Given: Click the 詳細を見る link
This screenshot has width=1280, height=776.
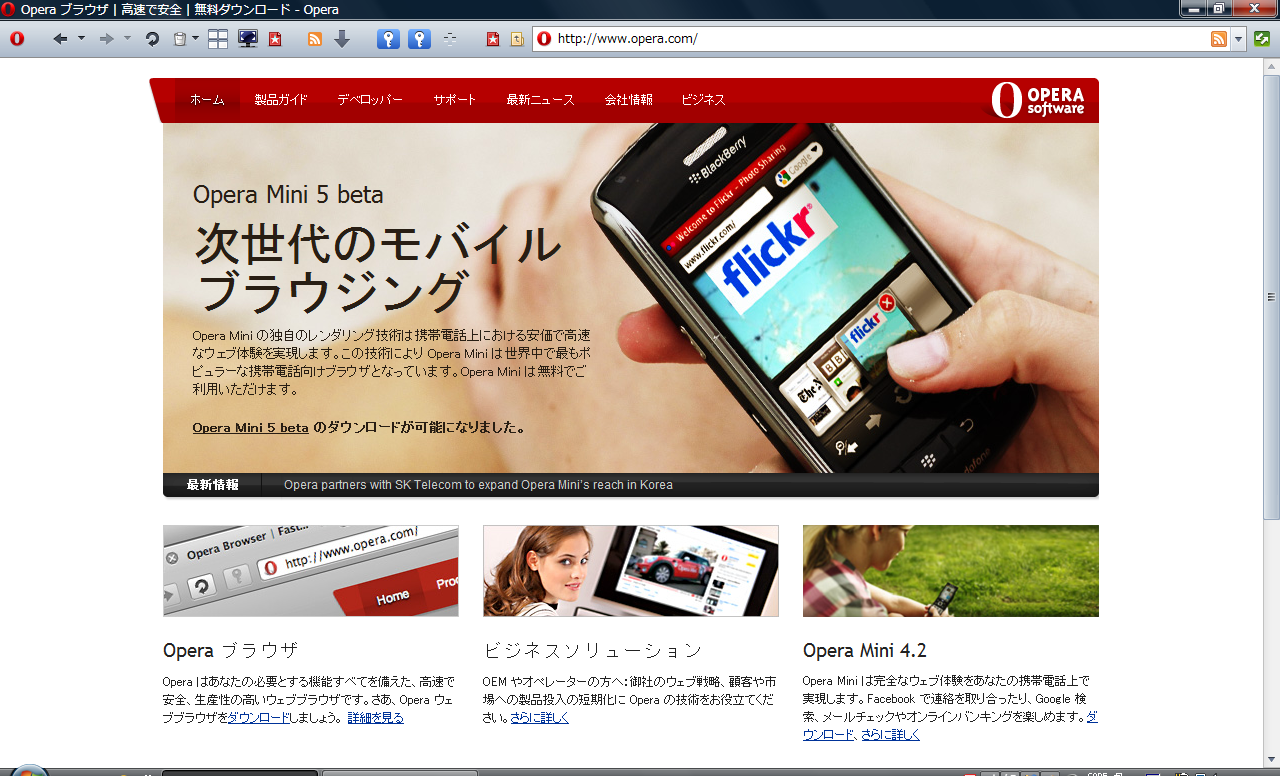Looking at the screenshot, I should point(375,718).
